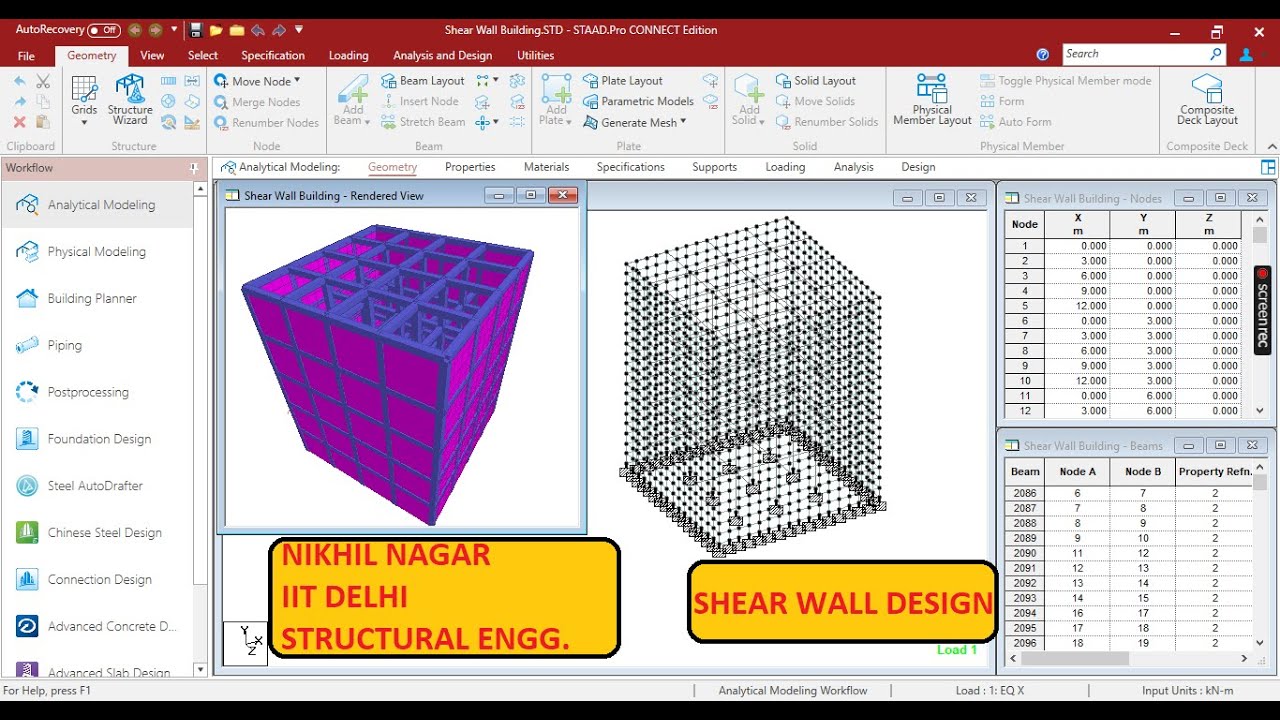Select Plate Layout tool
This screenshot has width=1280, height=720.
click(623, 81)
